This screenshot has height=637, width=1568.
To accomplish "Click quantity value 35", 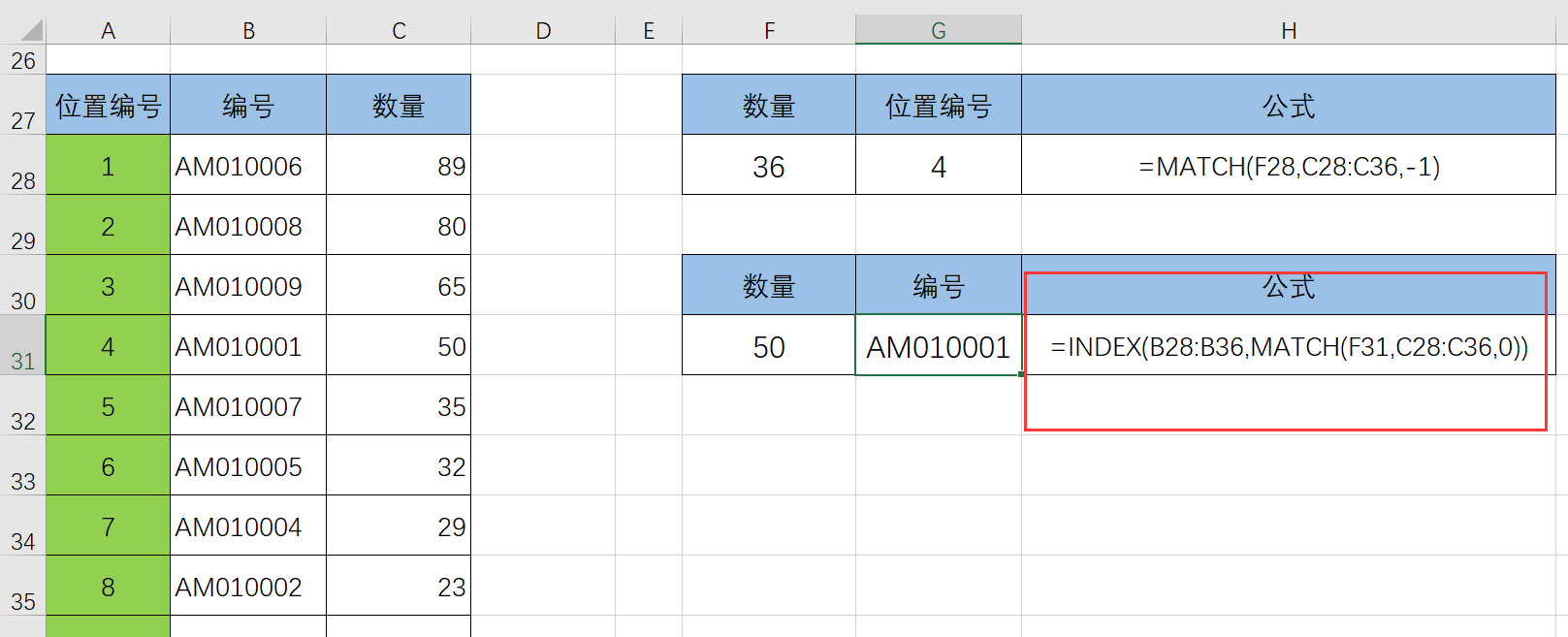I will [x=399, y=405].
